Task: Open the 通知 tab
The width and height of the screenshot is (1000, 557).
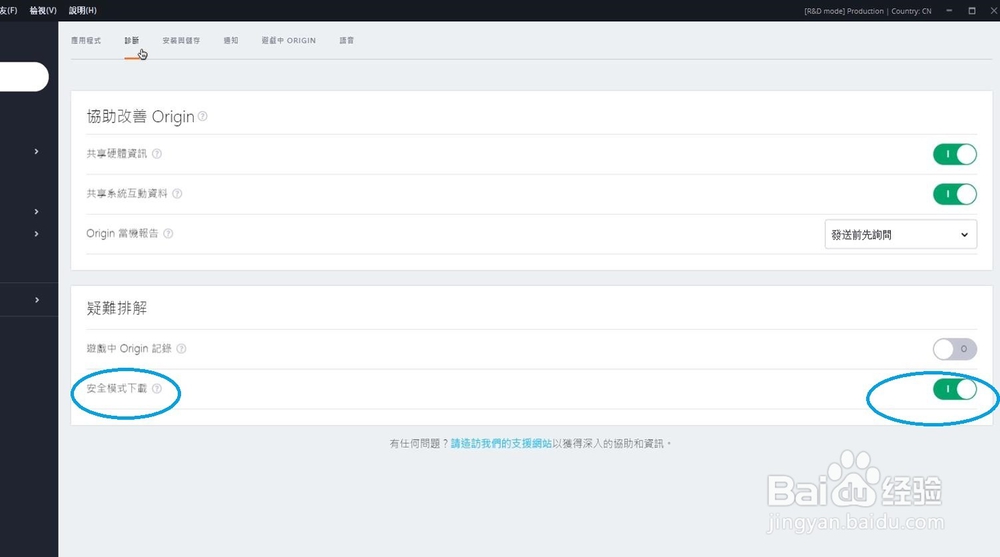Action: coord(231,40)
